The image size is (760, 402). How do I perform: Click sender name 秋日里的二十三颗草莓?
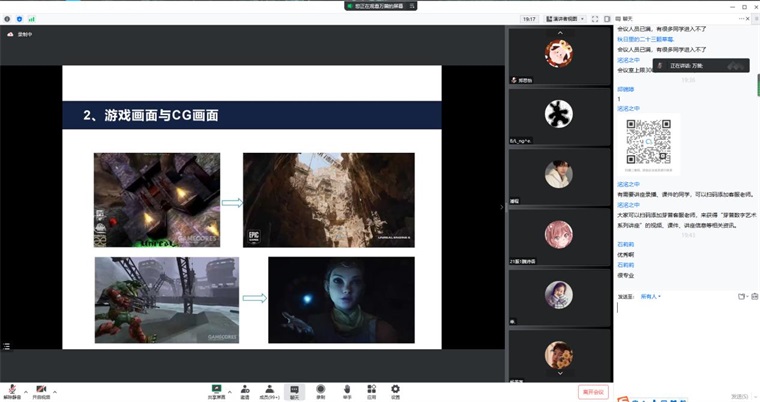[x=646, y=39]
